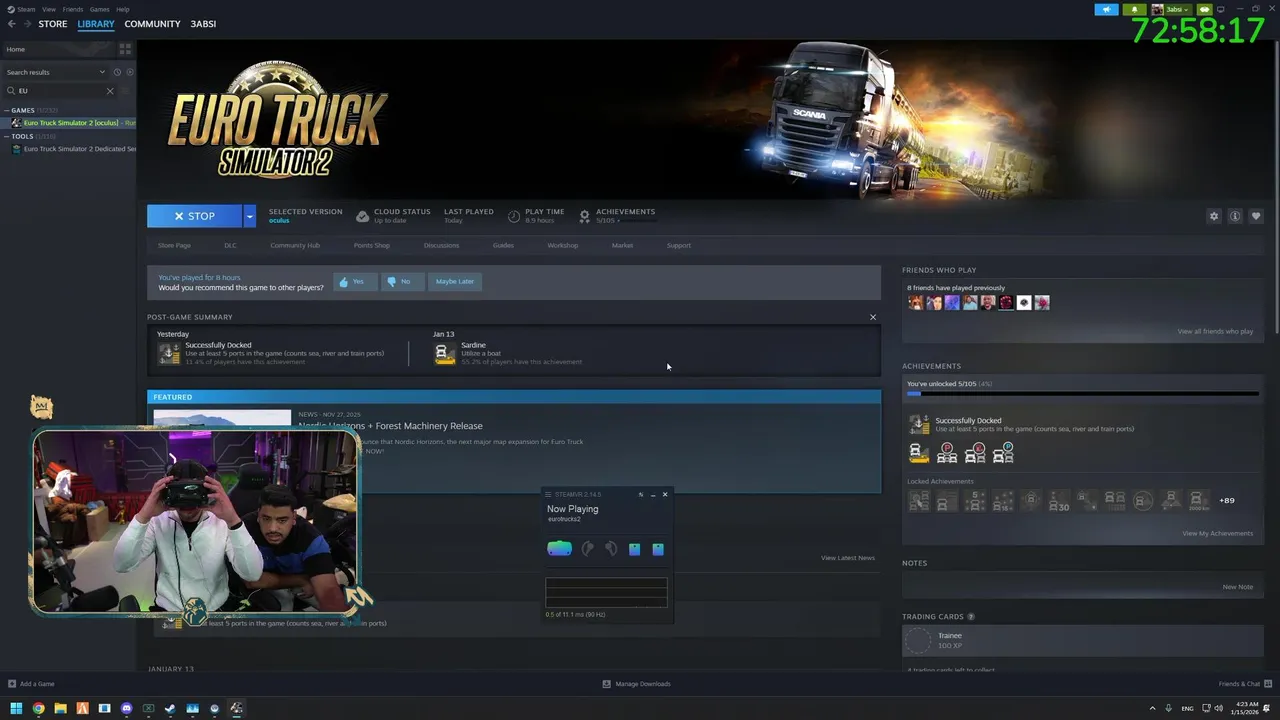Click the SteamVR headset status icon

click(559, 548)
